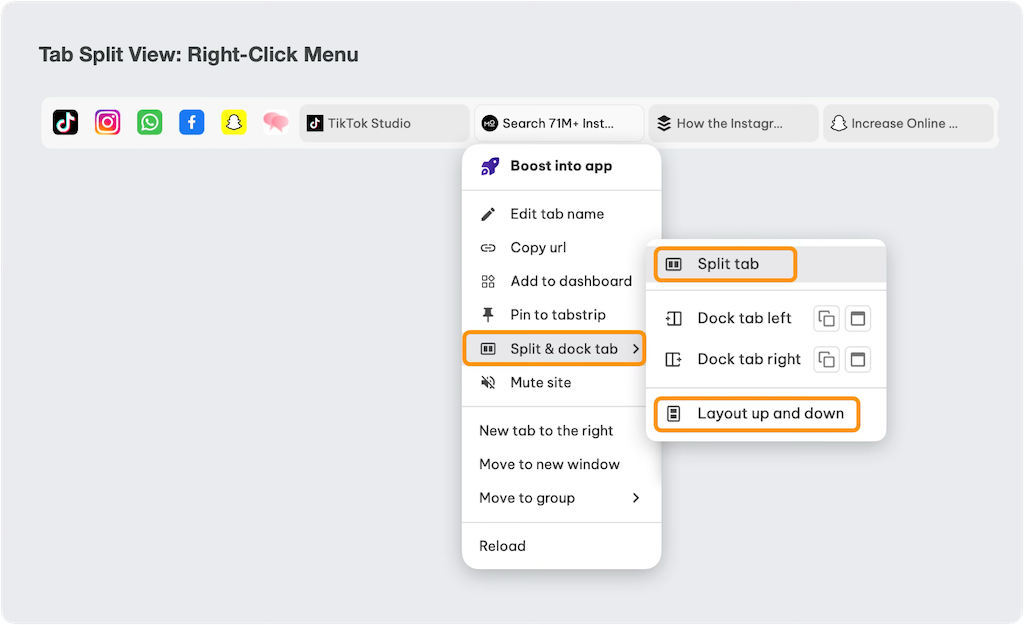Switch to the TikTok Studio tab

[384, 124]
